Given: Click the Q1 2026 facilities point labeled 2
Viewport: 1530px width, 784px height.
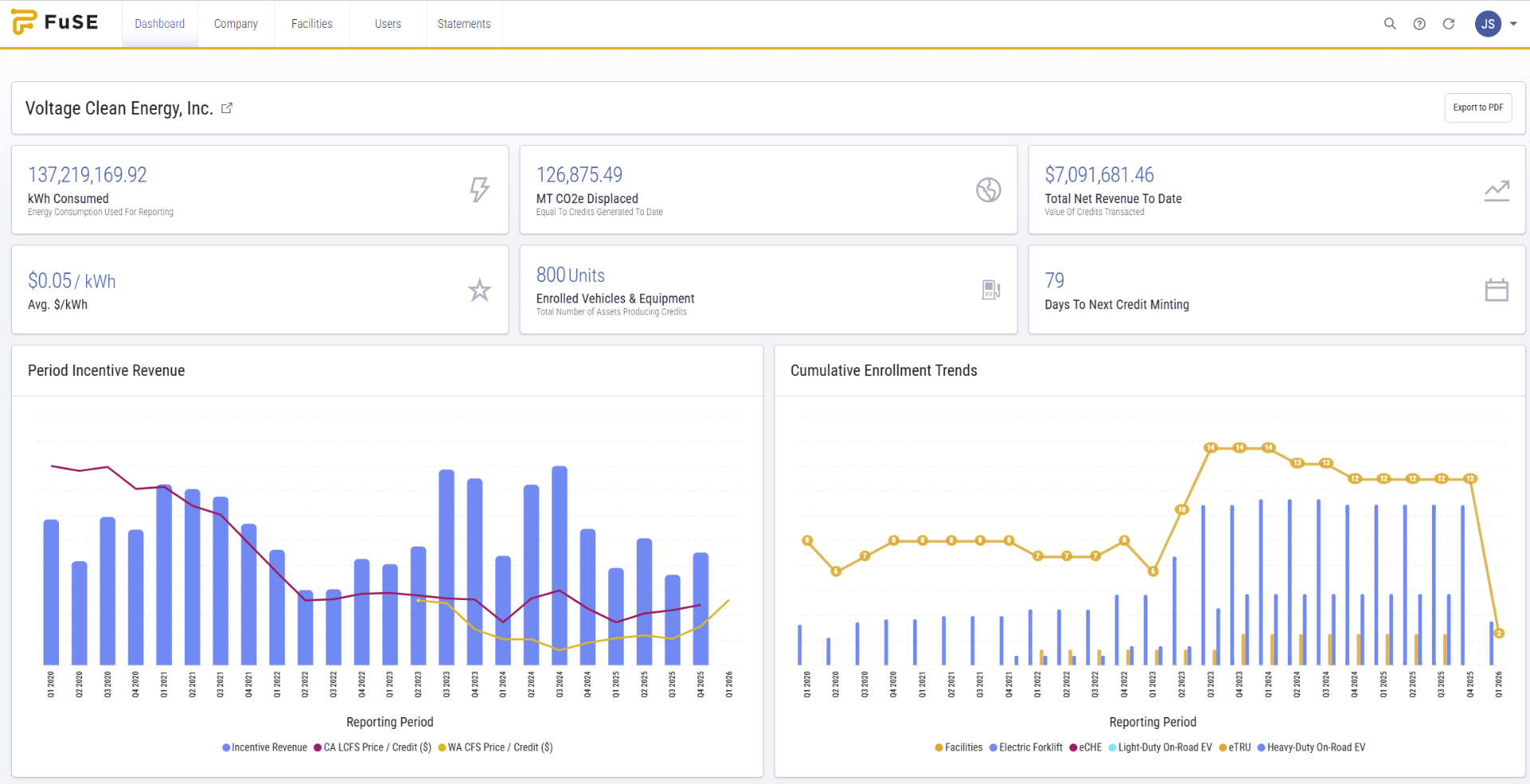Looking at the screenshot, I should point(1498,633).
